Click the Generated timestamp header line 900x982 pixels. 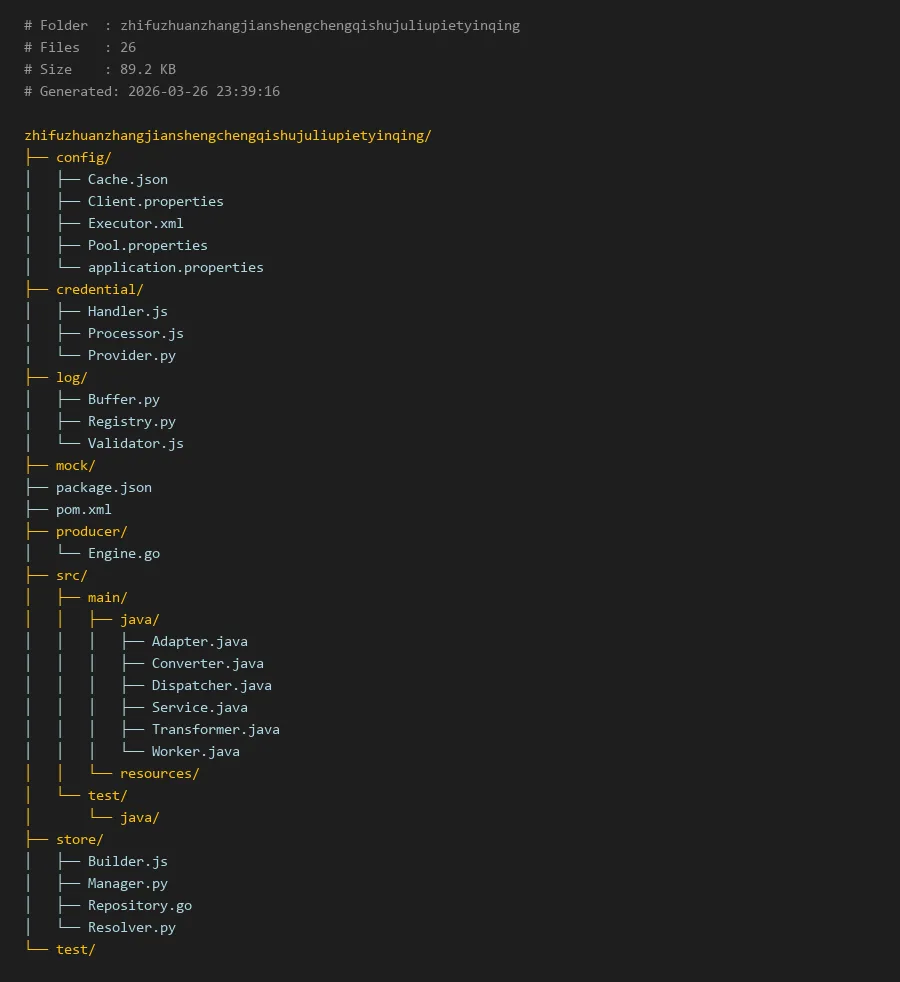152,91
